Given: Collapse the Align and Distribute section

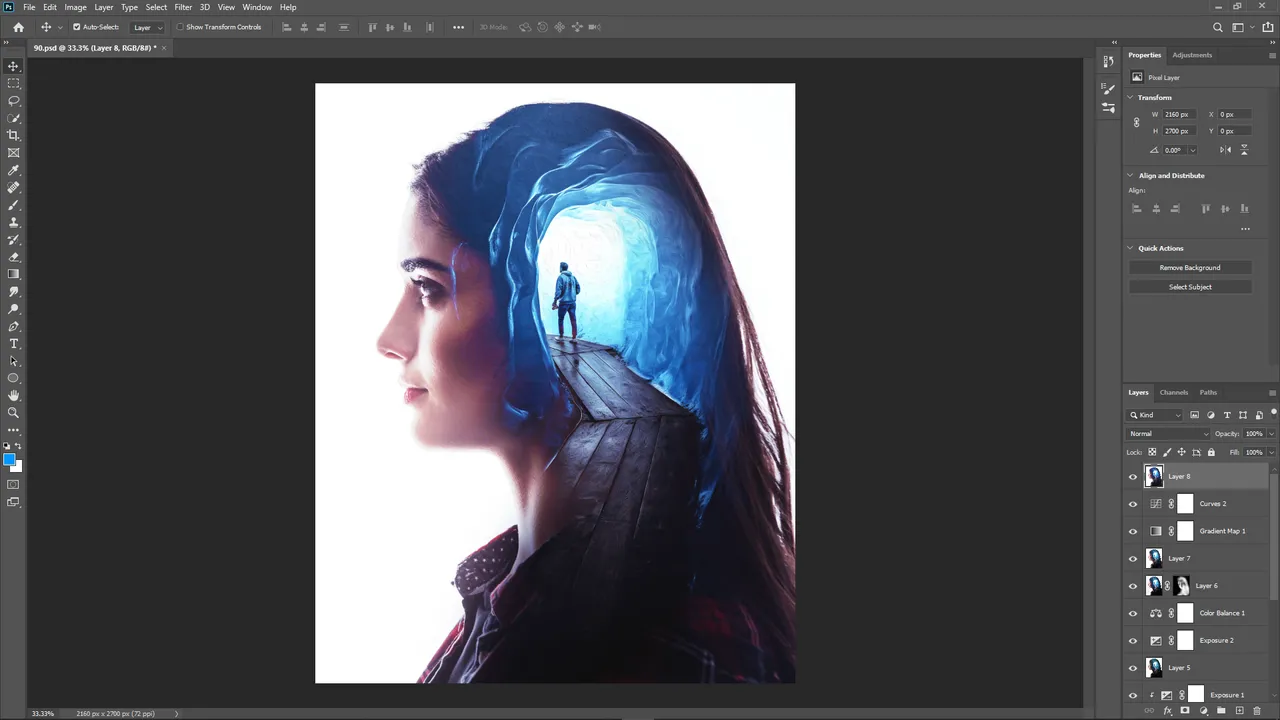Looking at the screenshot, I should point(1130,176).
